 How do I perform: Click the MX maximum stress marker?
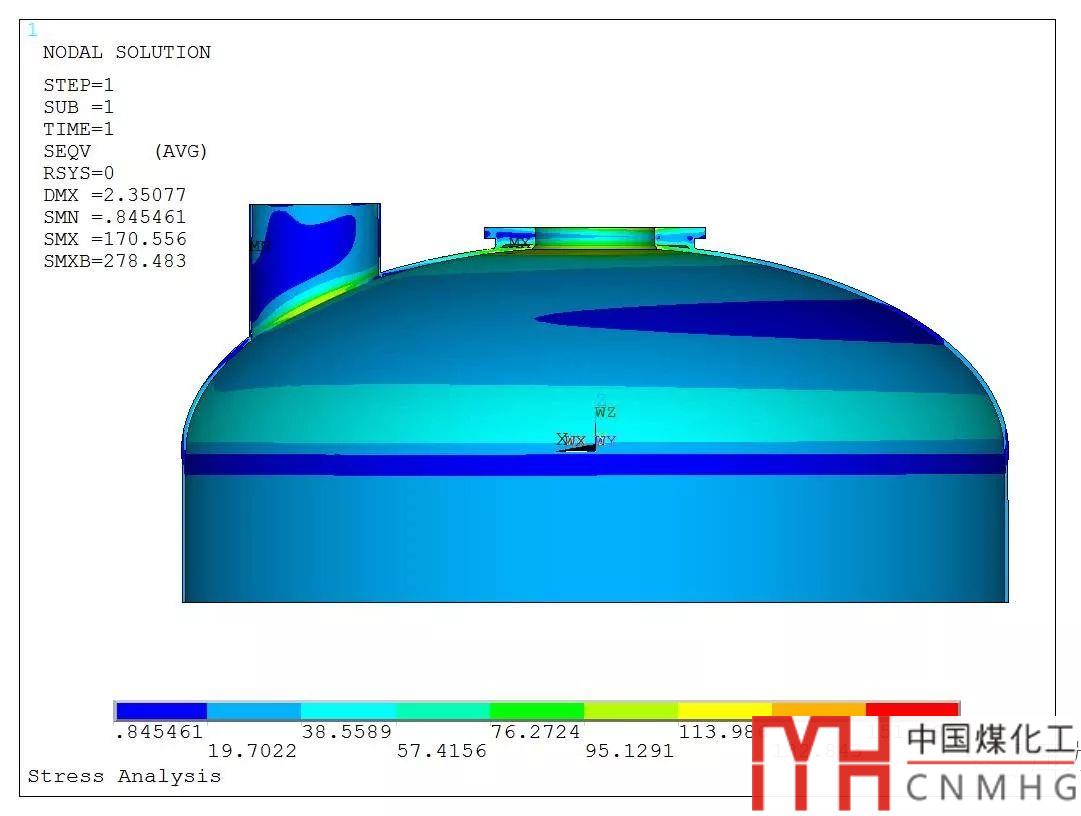519,243
